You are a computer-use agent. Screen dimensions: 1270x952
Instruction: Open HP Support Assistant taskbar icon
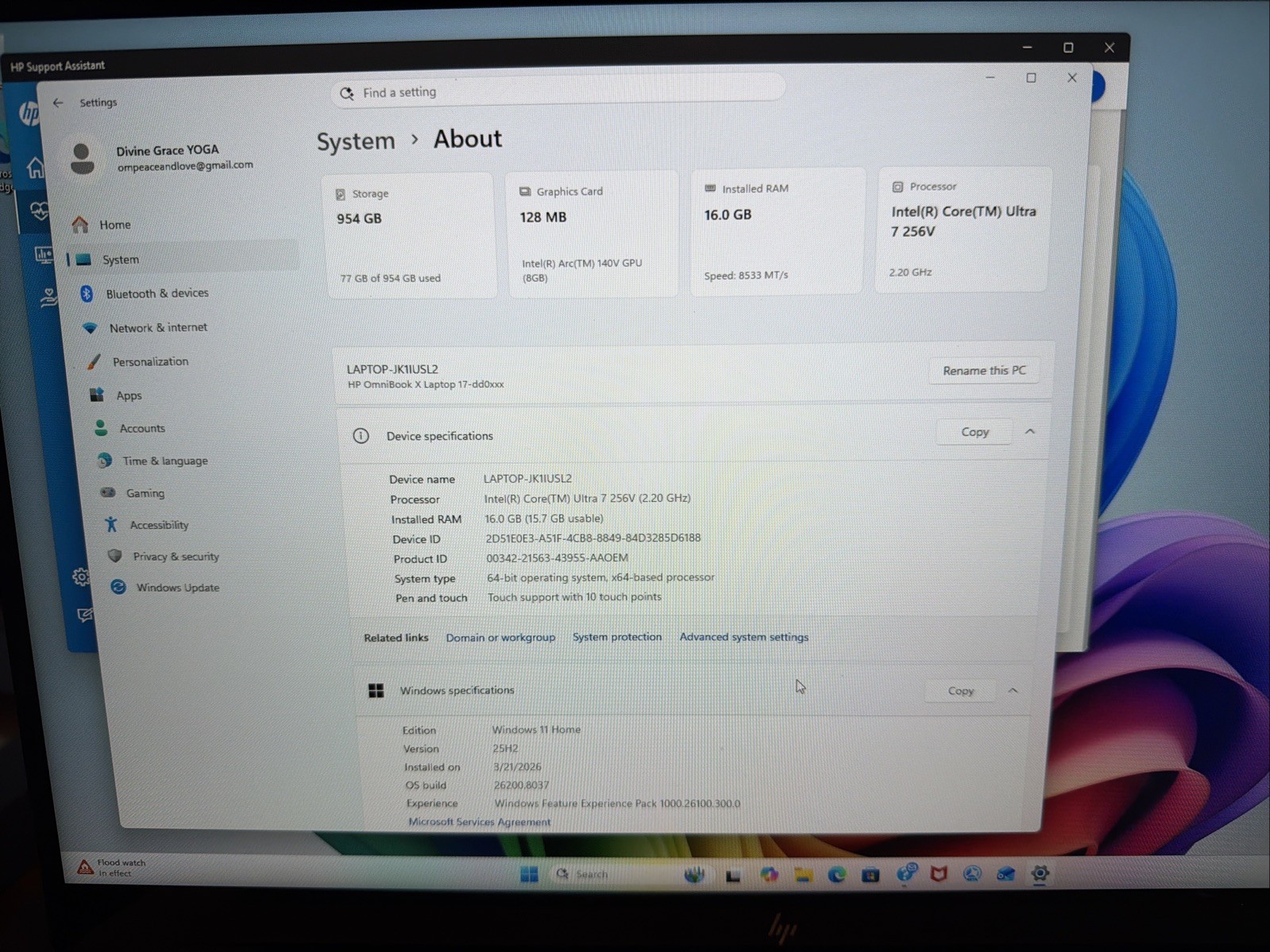click(906, 873)
